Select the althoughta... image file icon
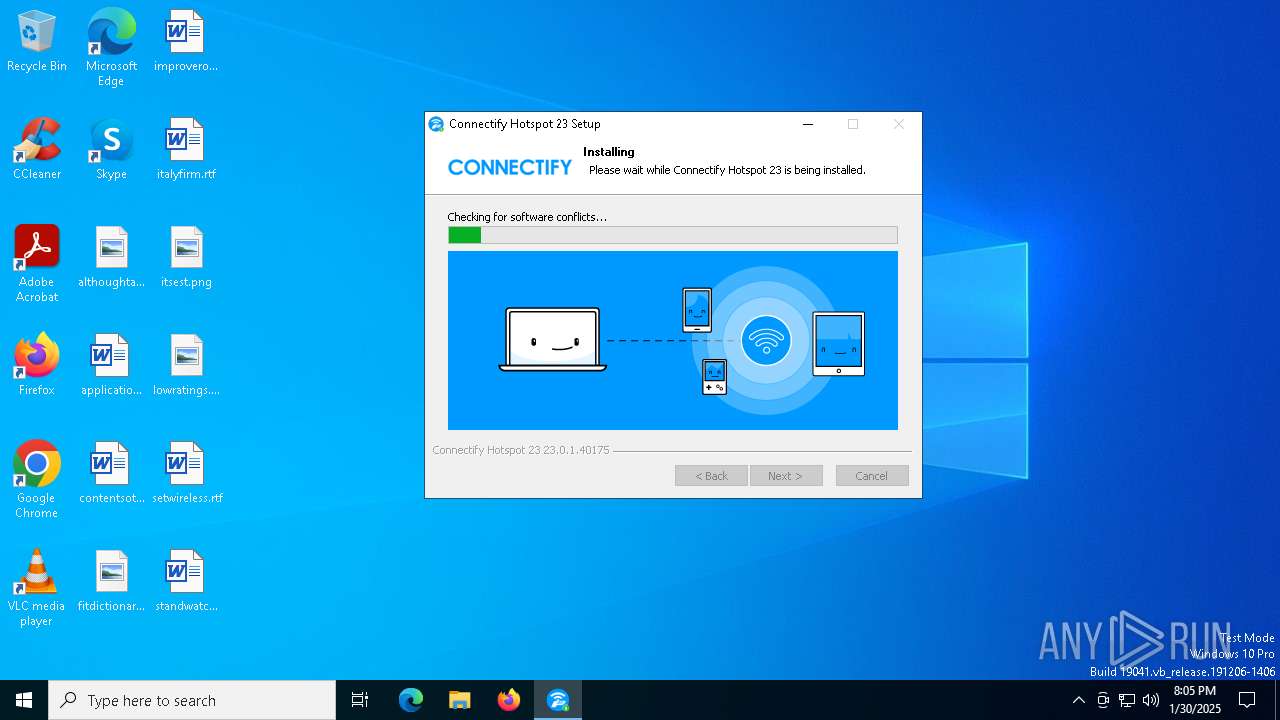 coord(111,258)
